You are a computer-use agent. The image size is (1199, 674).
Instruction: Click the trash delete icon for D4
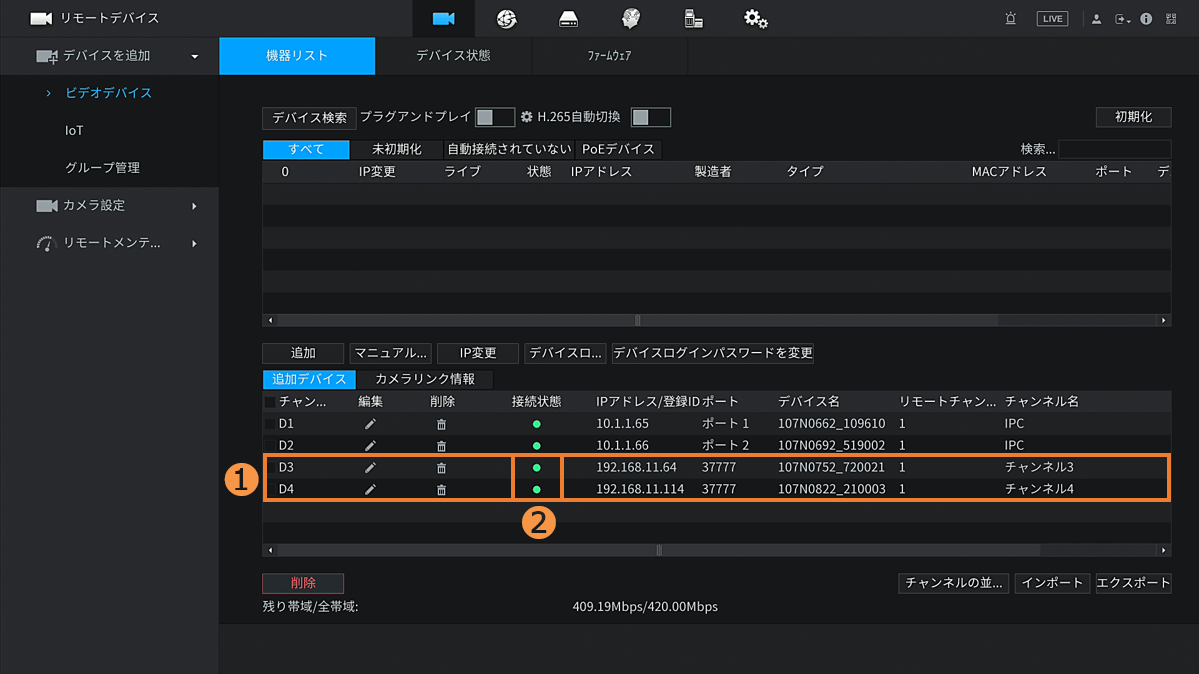(x=441, y=490)
